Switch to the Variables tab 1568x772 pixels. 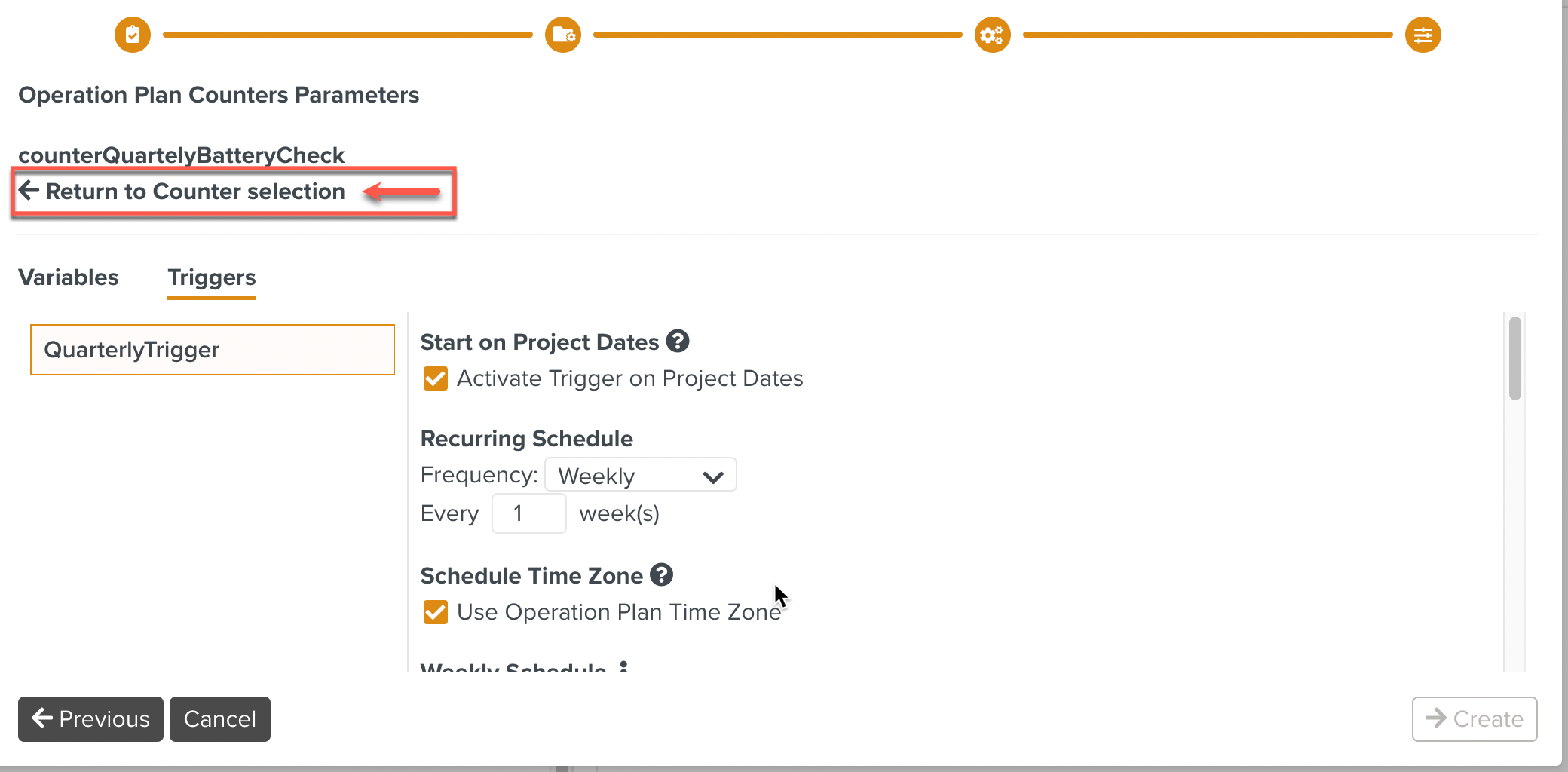pyautogui.click(x=69, y=277)
